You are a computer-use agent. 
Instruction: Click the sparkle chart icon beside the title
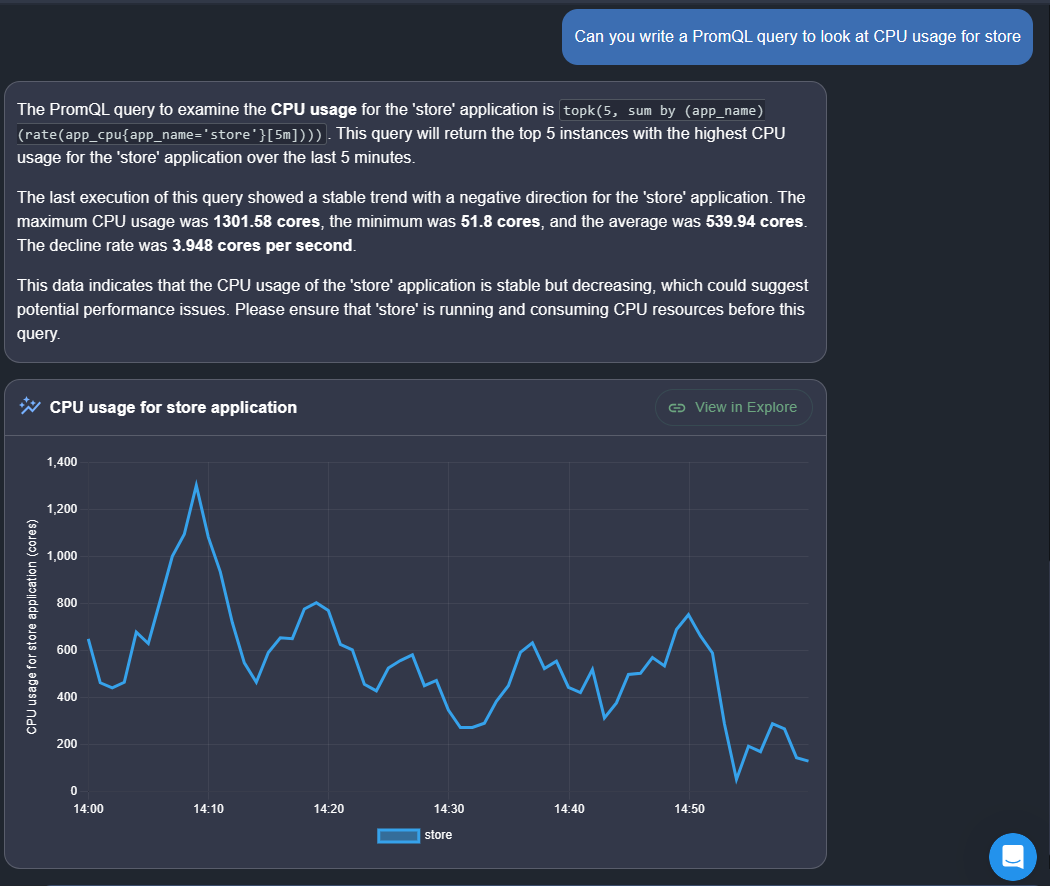click(x=29, y=406)
